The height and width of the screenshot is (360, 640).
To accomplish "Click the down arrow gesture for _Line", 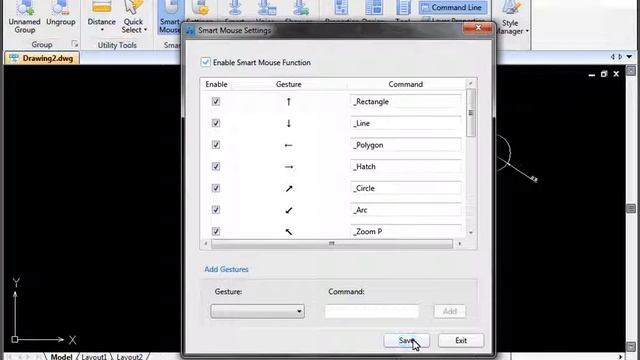I will [289, 123].
